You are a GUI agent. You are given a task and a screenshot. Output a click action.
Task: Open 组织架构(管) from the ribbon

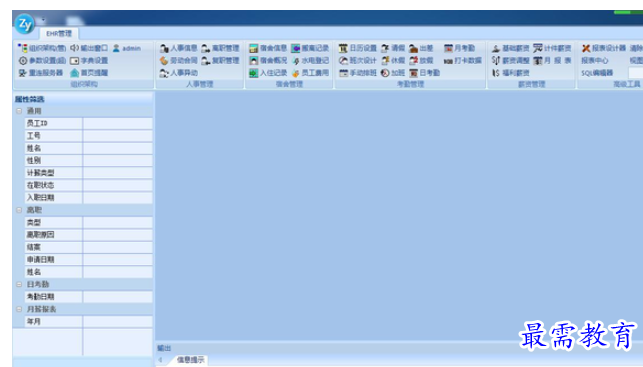click(42, 48)
